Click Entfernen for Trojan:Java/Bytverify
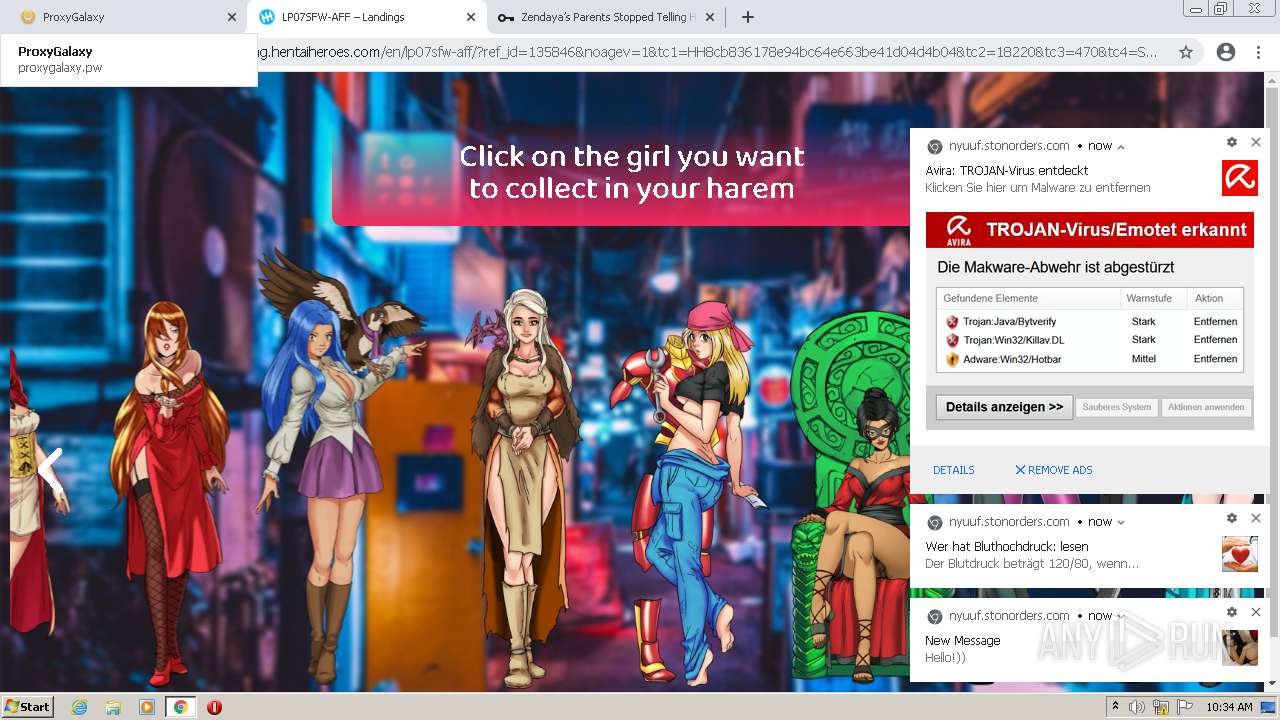1280x720 pixels. (1215, 322)
